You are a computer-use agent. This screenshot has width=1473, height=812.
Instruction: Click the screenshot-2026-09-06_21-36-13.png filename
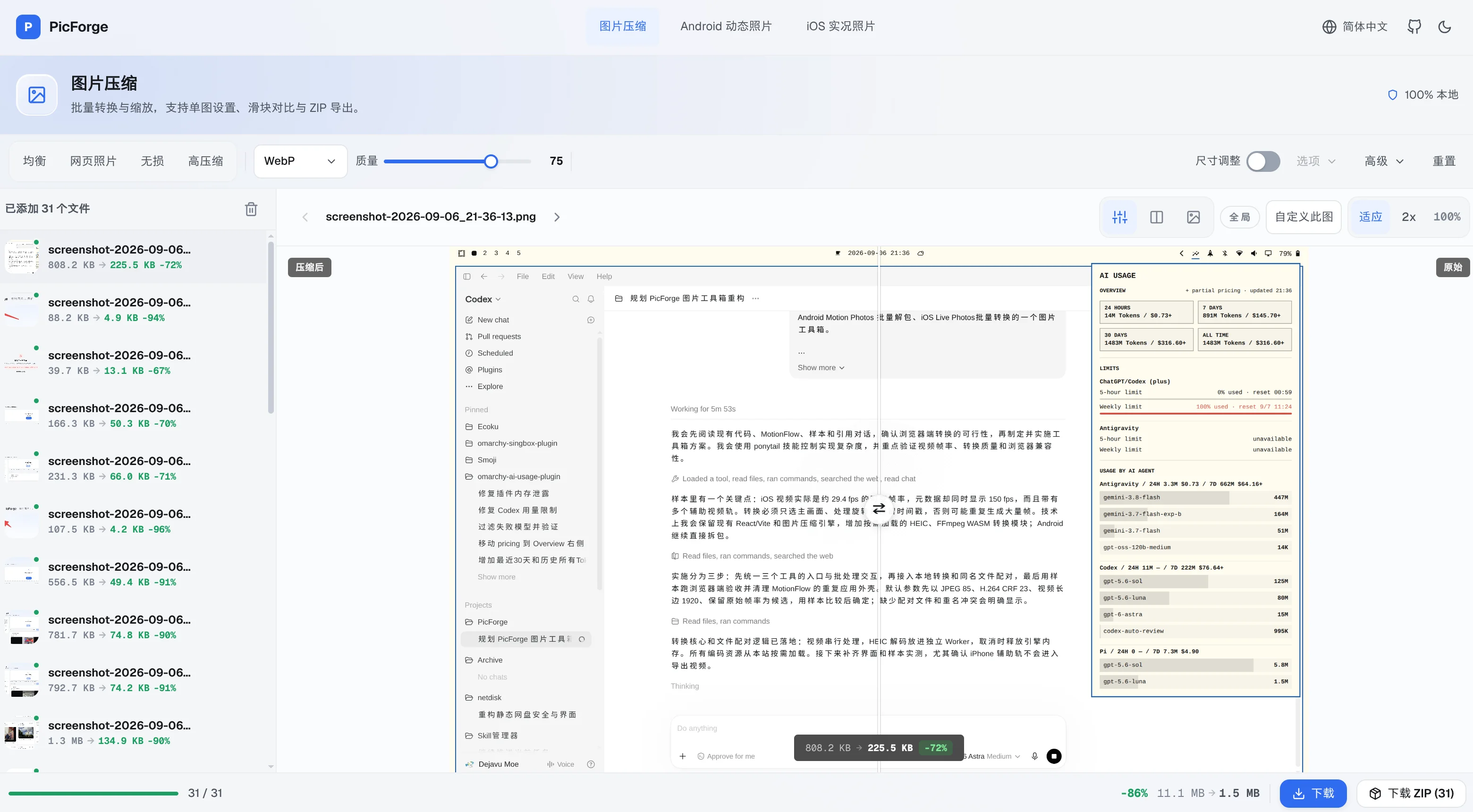pyautogui.click(x=431, y=217)
